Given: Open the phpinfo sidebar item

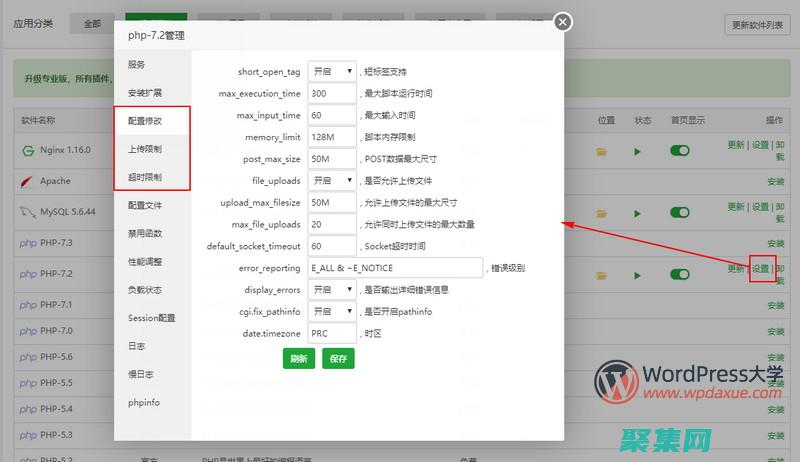Looking at the screenshot, I should (144, 402).
